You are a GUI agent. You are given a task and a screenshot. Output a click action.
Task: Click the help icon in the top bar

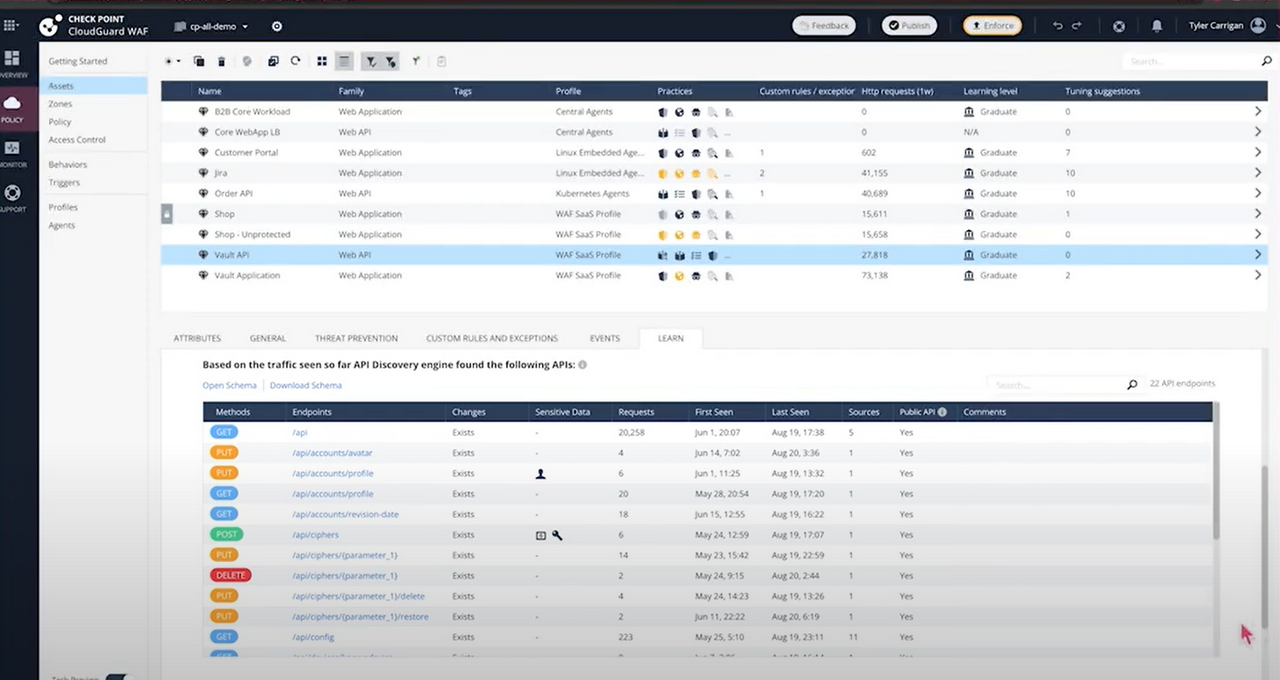1118,26
